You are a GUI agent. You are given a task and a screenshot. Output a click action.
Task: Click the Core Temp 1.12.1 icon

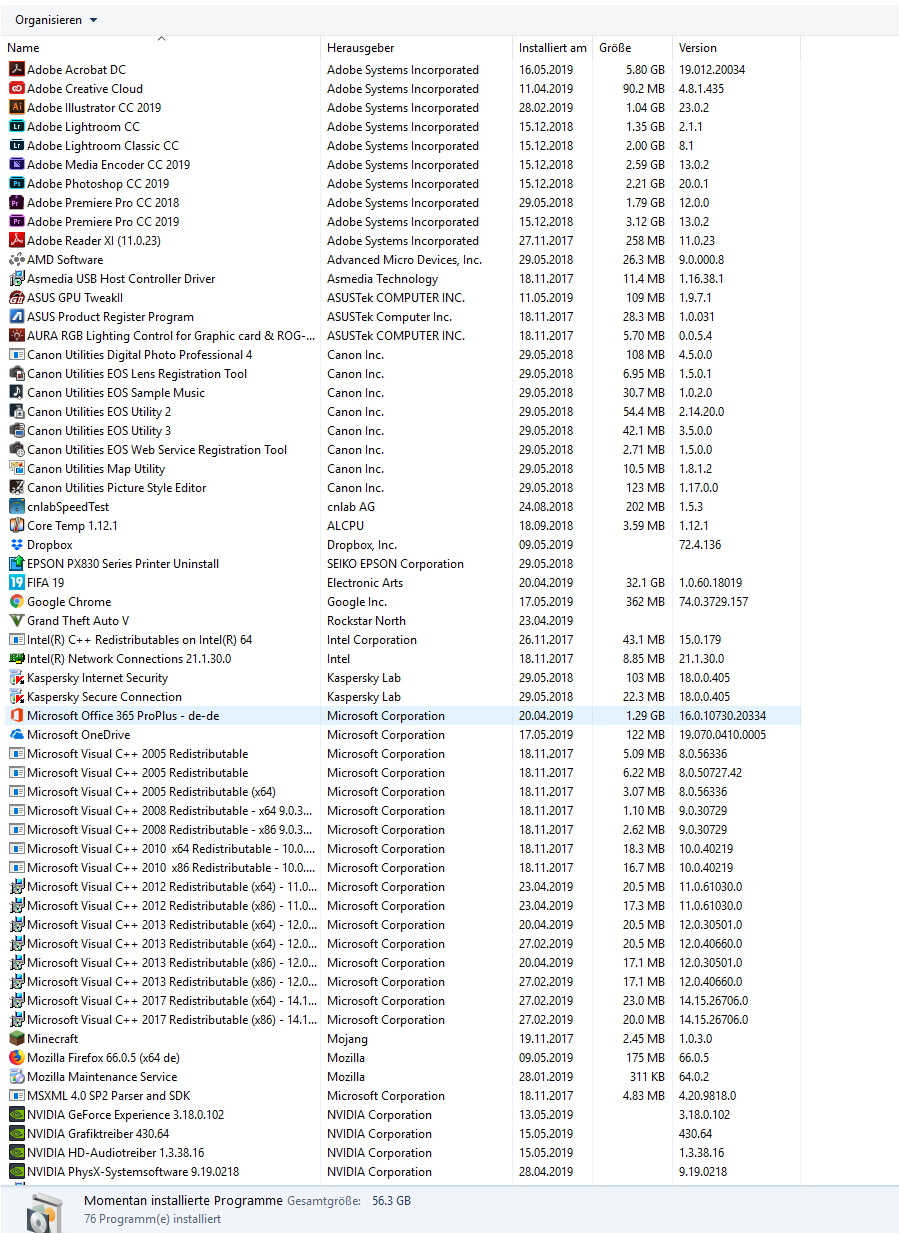(x=17, y=526)
